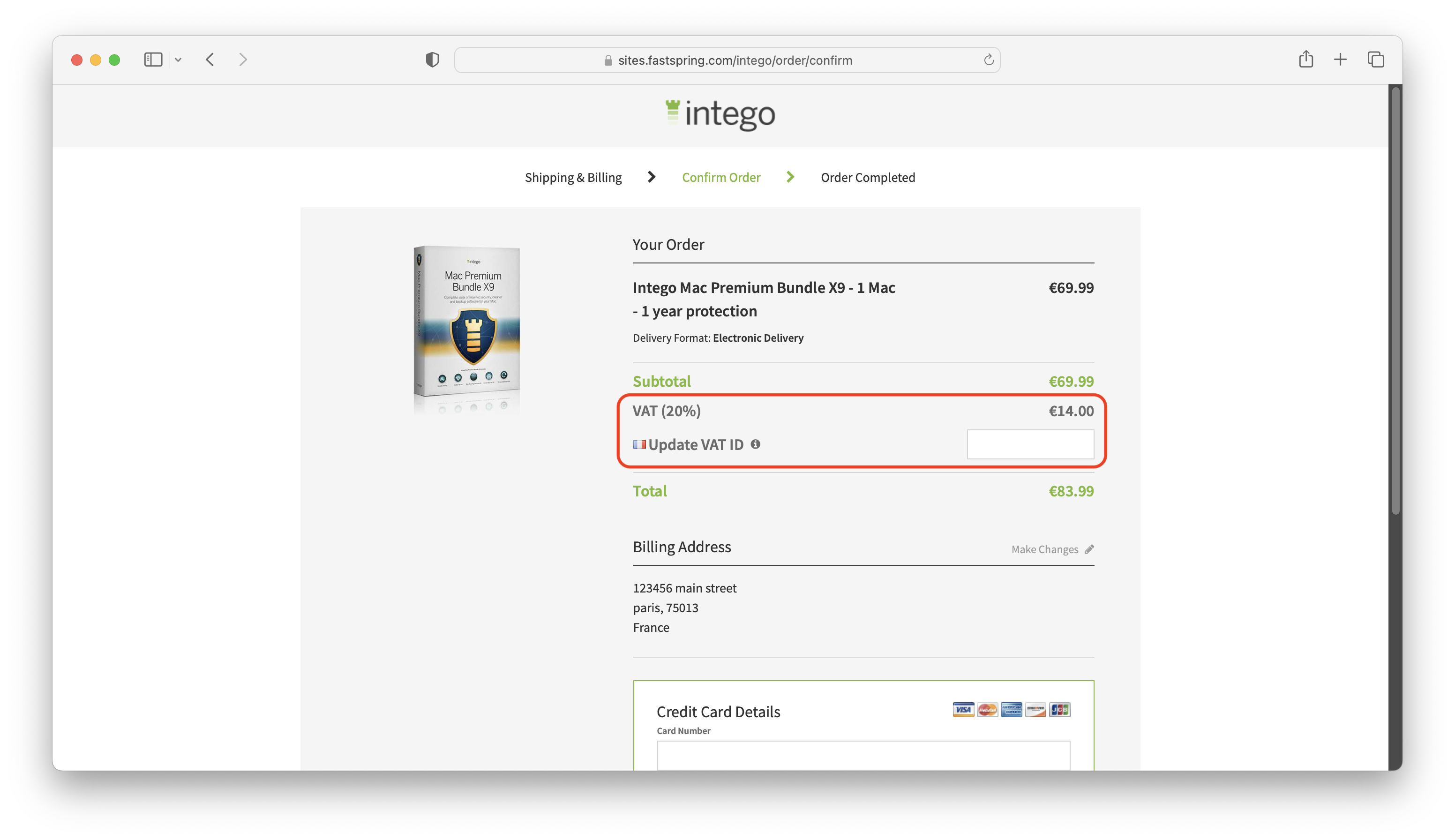Click the Your Order heading
This screenshot has width=1455, height=840.
coord(668,245)
